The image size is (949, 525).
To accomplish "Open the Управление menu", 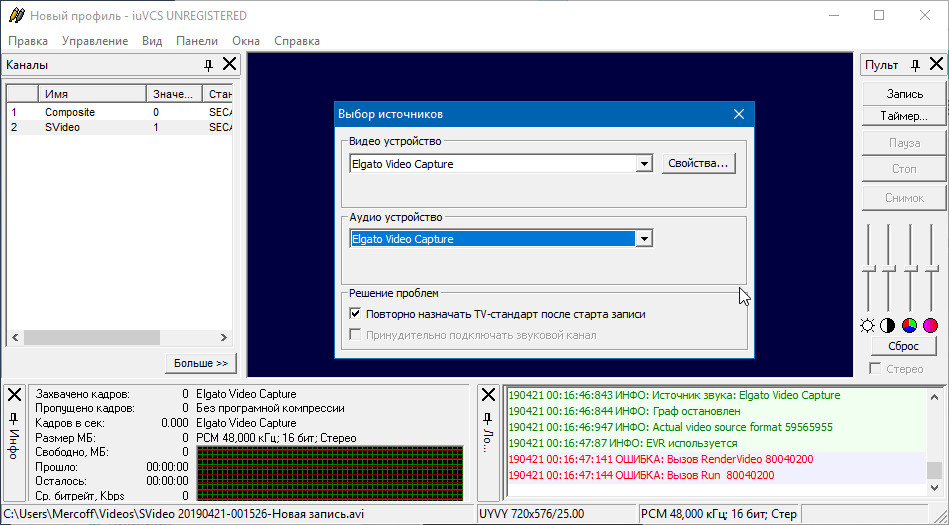I will tap(95, 41).
